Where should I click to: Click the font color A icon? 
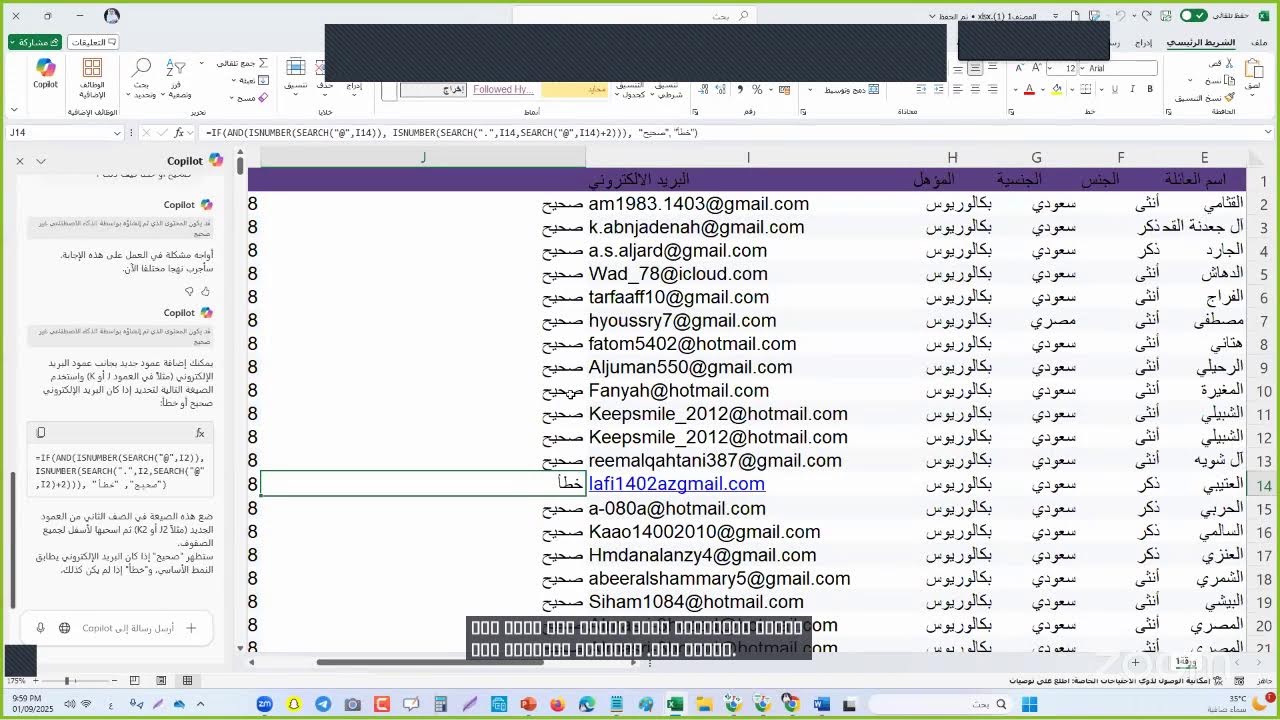tap(1029, 89)
